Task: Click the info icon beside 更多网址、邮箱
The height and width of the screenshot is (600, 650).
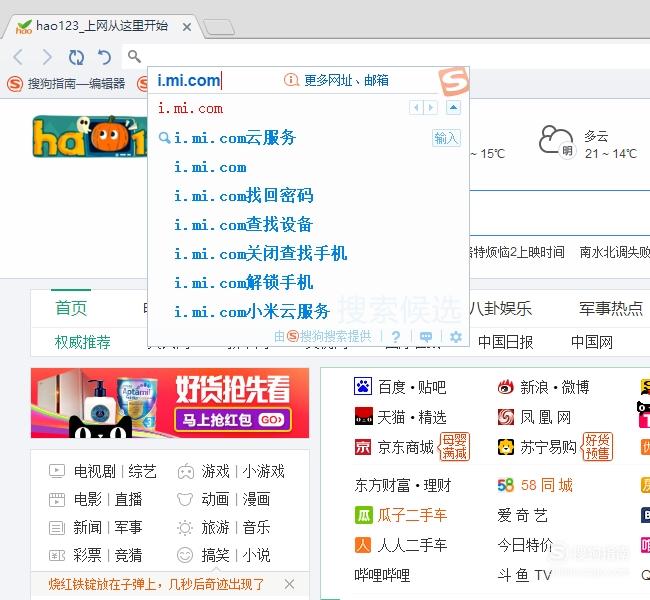Action: pos(291,80)
